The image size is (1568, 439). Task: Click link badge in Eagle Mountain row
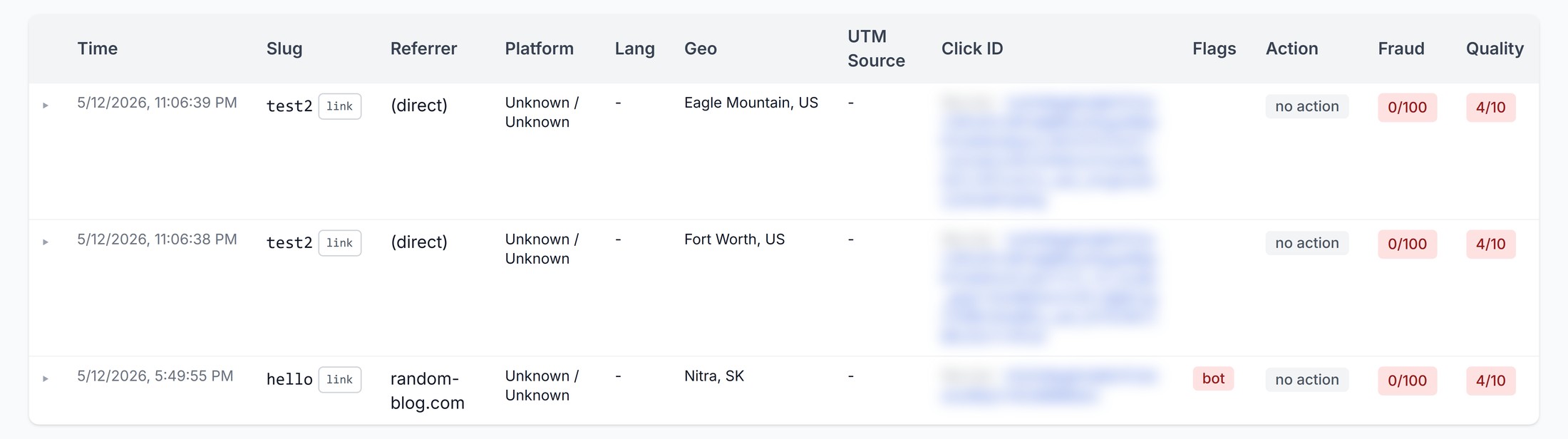340,106
